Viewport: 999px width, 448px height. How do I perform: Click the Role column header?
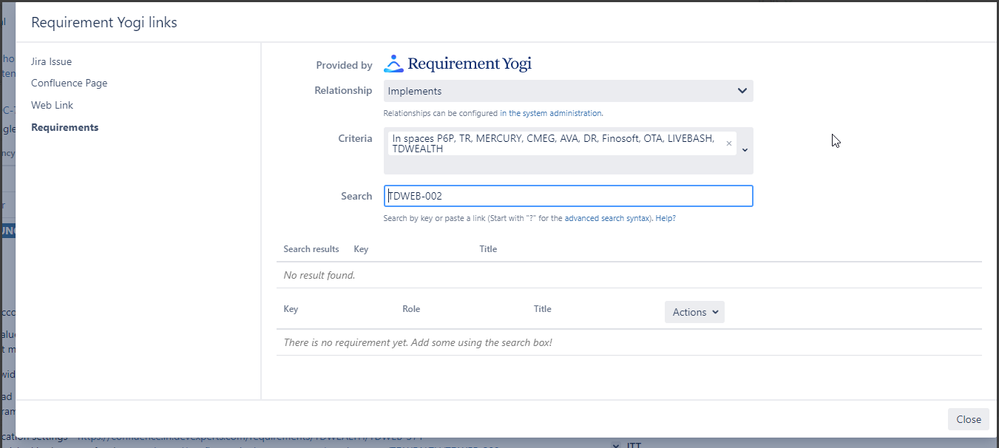coord(412,309)
